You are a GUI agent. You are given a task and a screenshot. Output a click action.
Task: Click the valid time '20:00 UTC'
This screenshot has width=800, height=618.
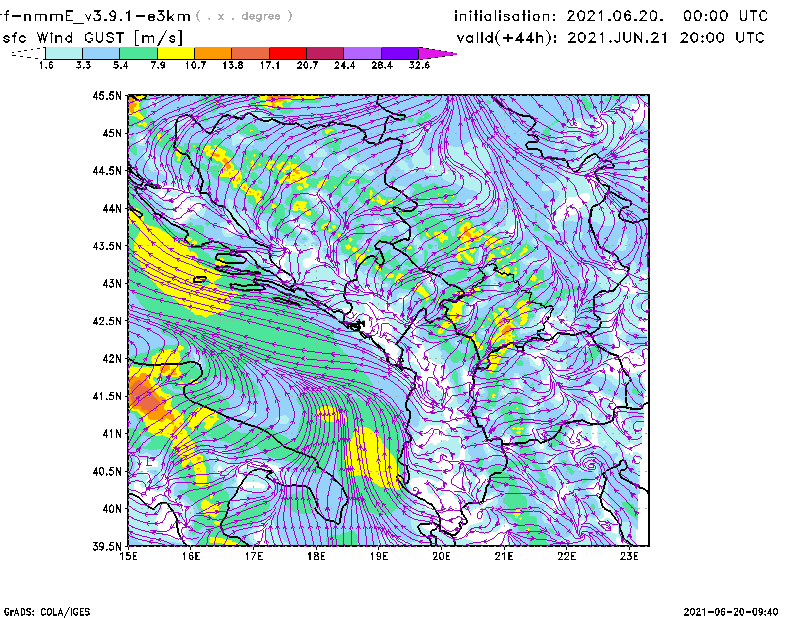pyautogui.click(x=722, y=38)
